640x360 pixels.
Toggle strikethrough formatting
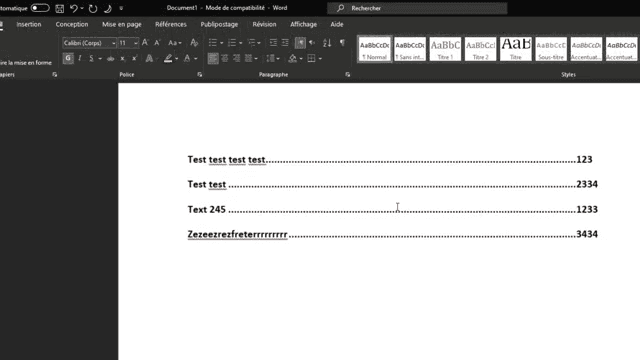110,58
